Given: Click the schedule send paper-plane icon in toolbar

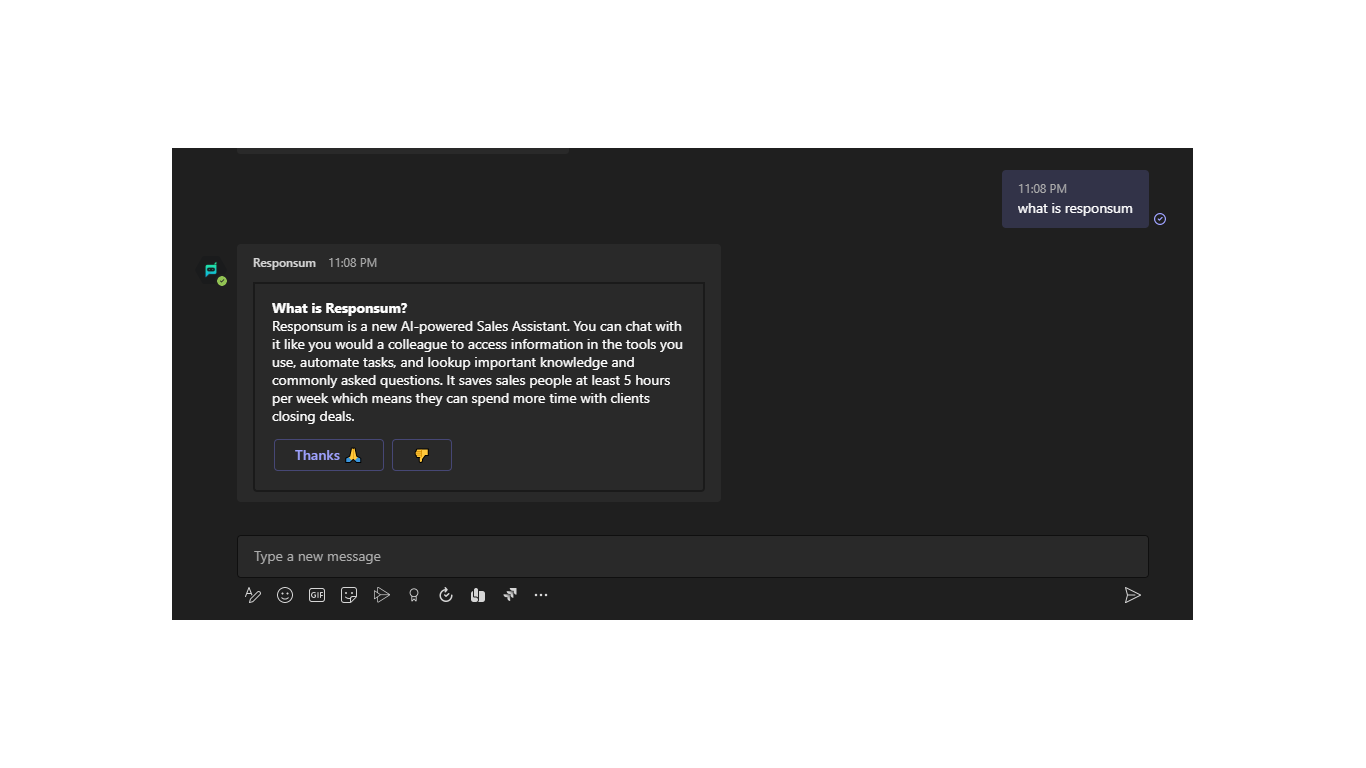Looking at the screenshot, I should click(x=381, y=595).
